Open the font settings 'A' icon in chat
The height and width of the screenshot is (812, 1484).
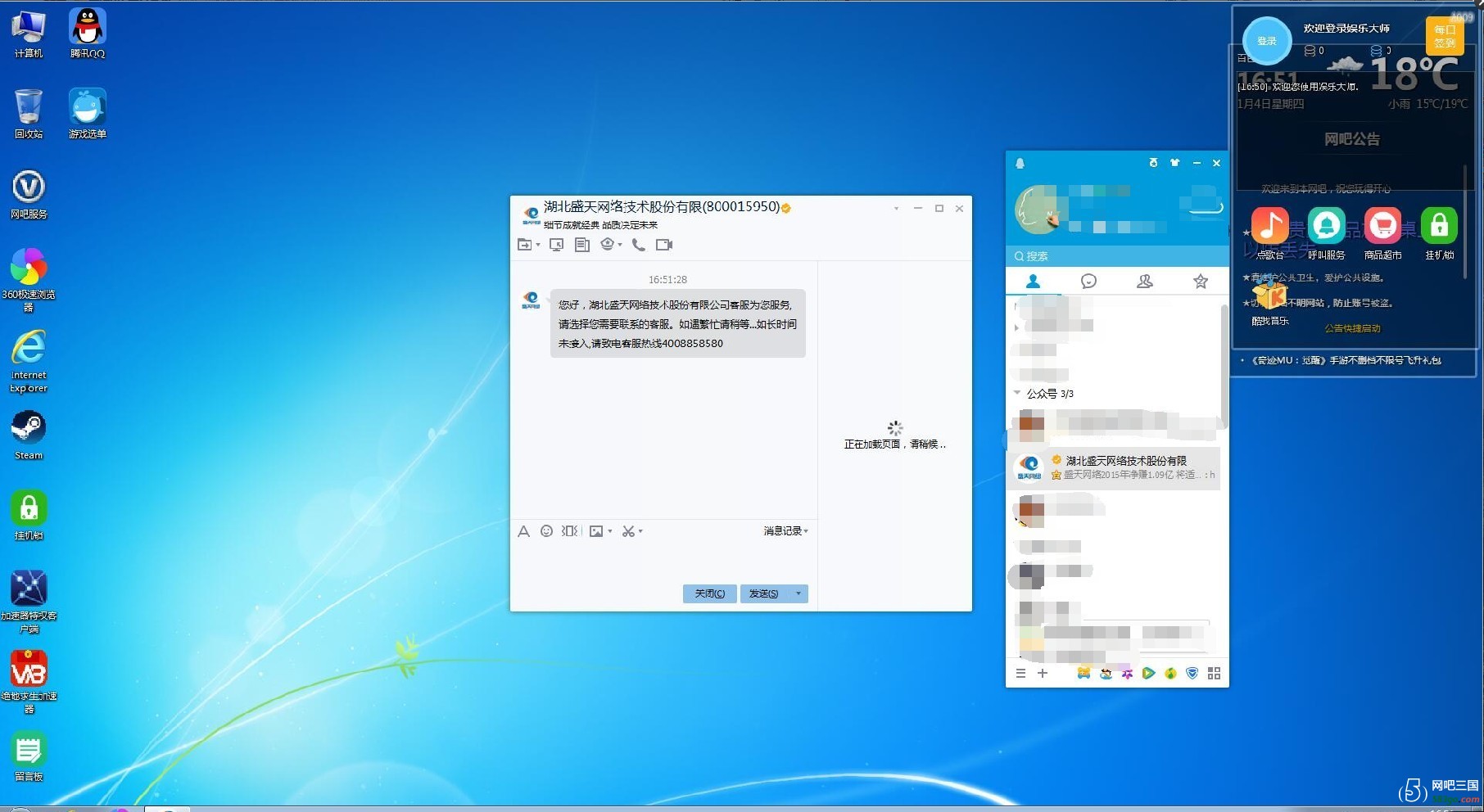[523, 531]
